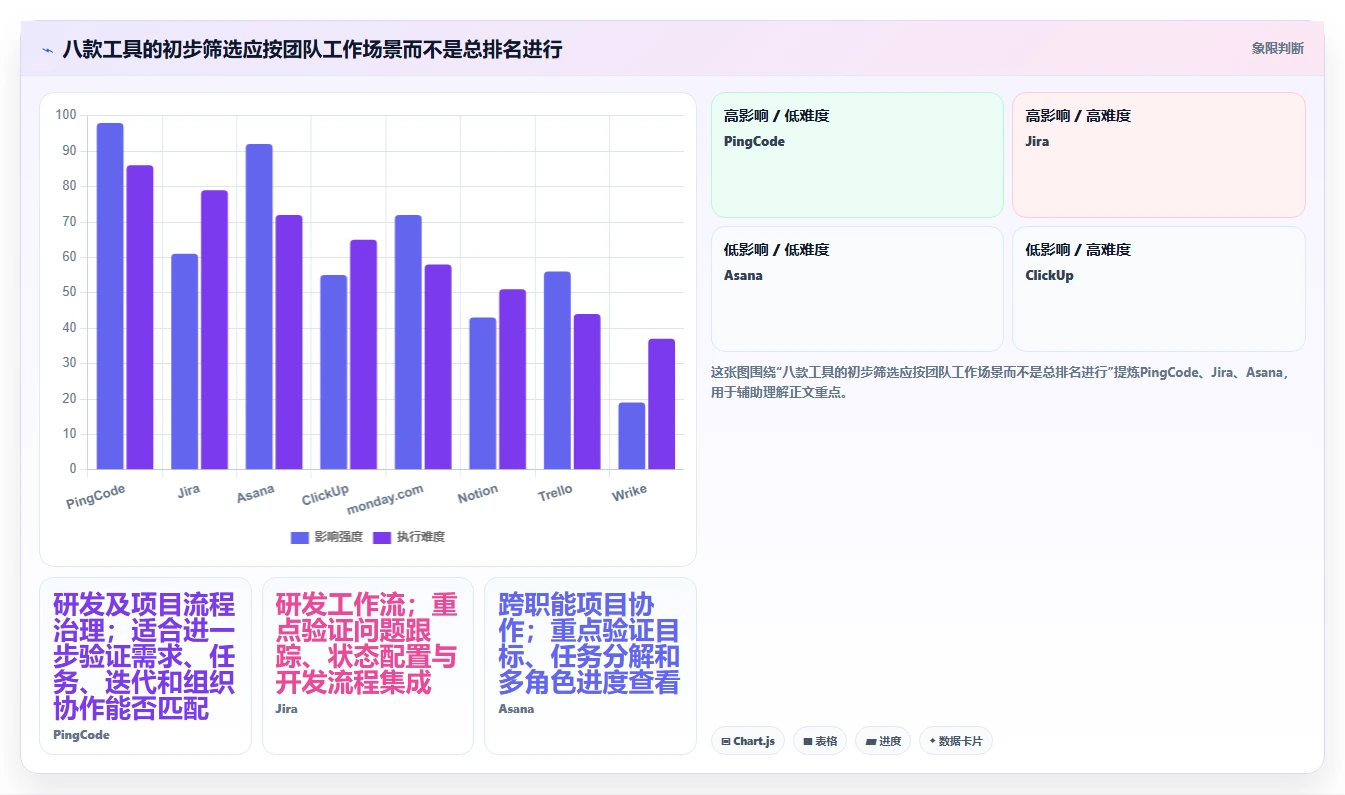Screen dimensions: 1345x795
Task: Click ClickUp's 影响强度 bar
Action: [x=334, y=372]
